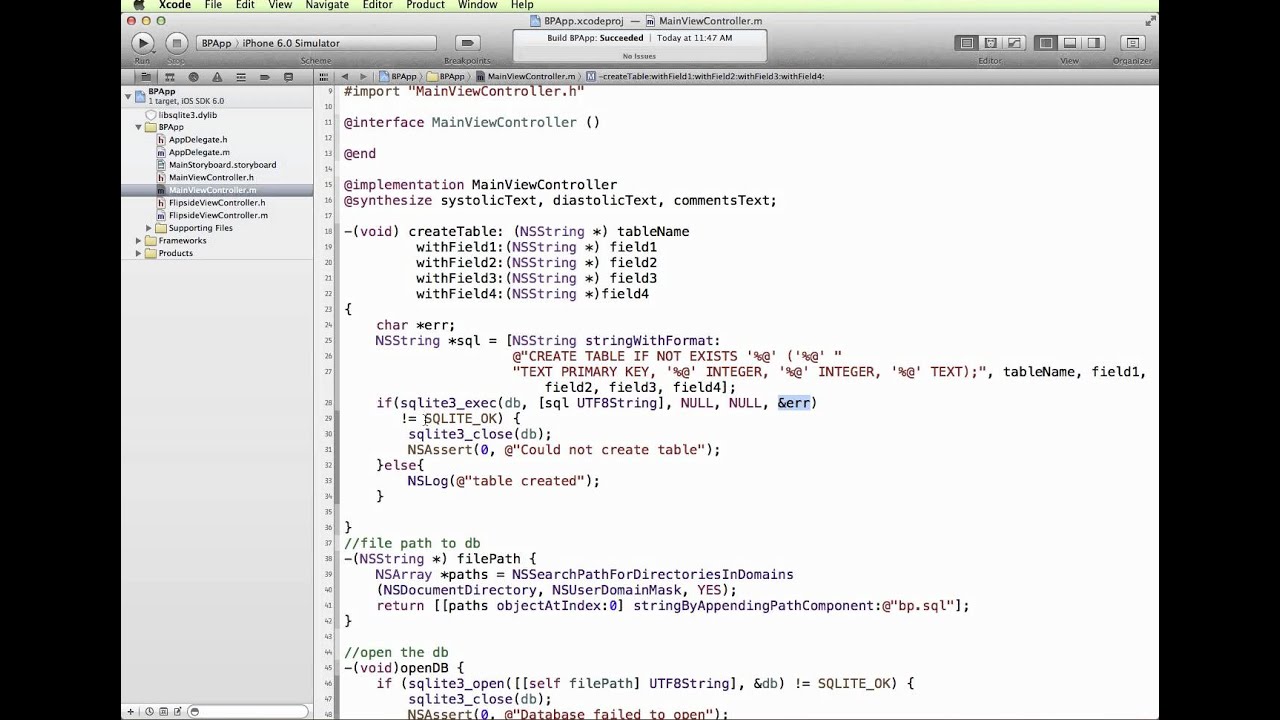Click the No Issues status text
1280x720 pixels.
coord(639,56)
